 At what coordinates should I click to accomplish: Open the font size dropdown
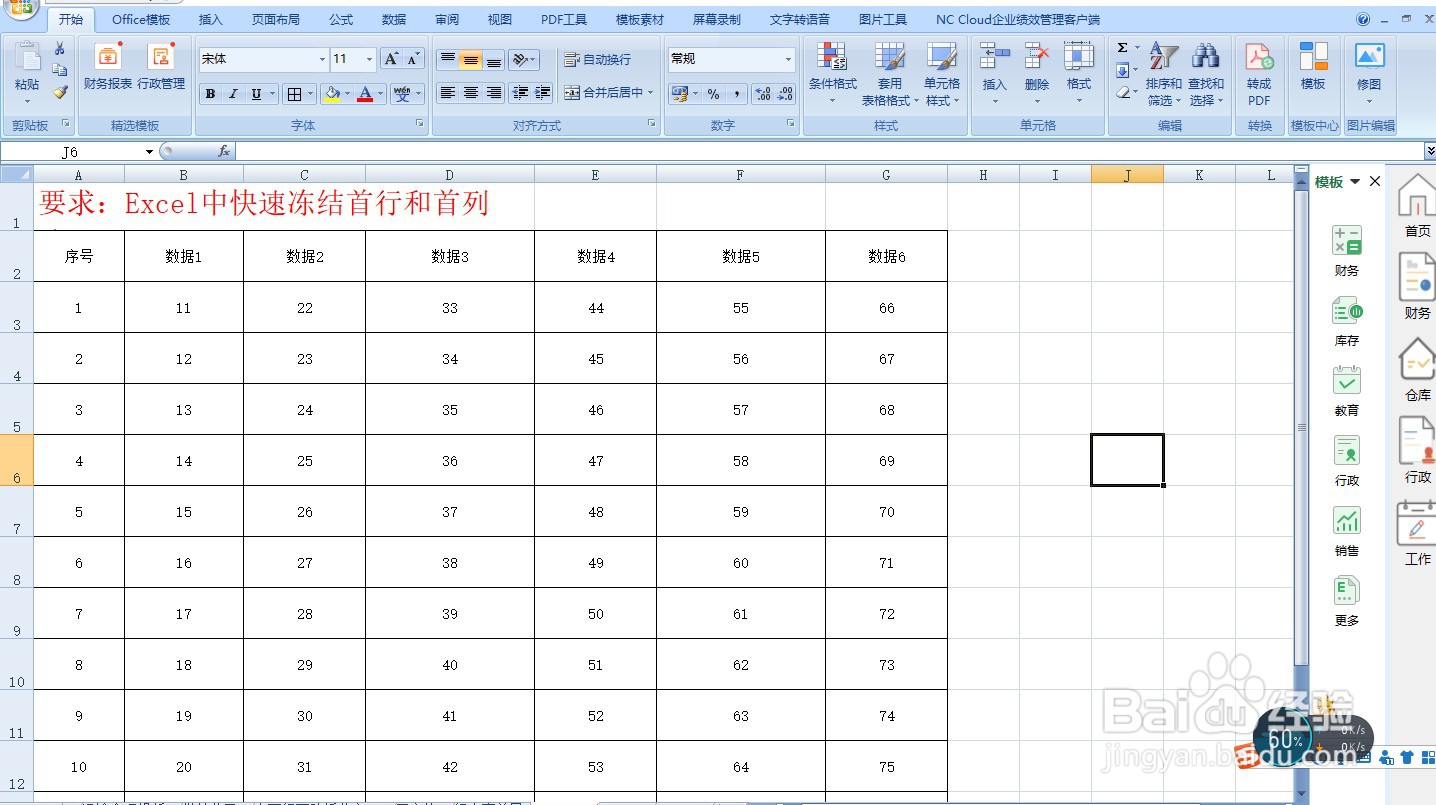(368, 59)
